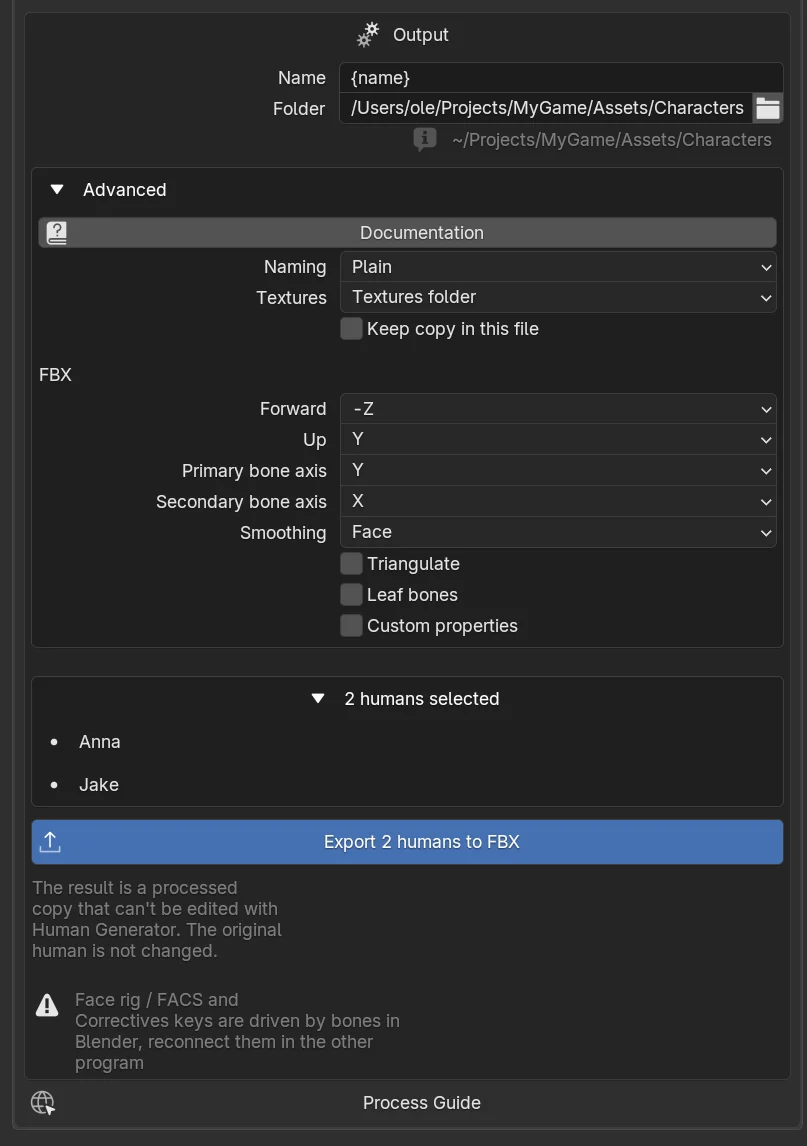Click the info icon beside the path hint

[x=425, y=139]
